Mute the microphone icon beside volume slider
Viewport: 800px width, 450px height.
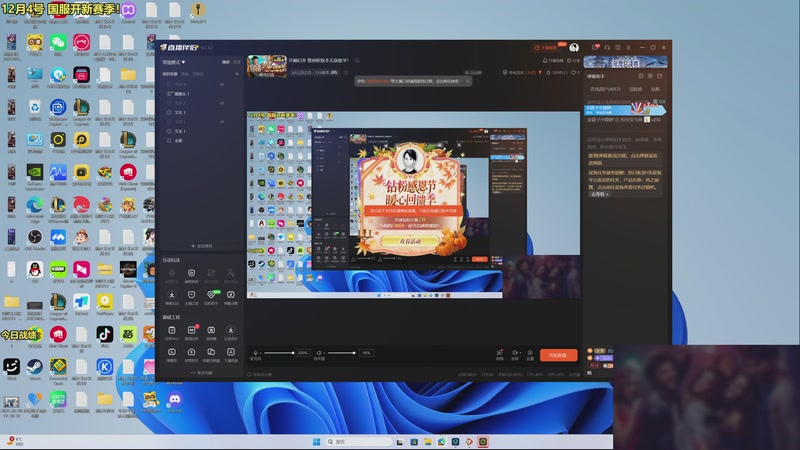coord(256,353)
